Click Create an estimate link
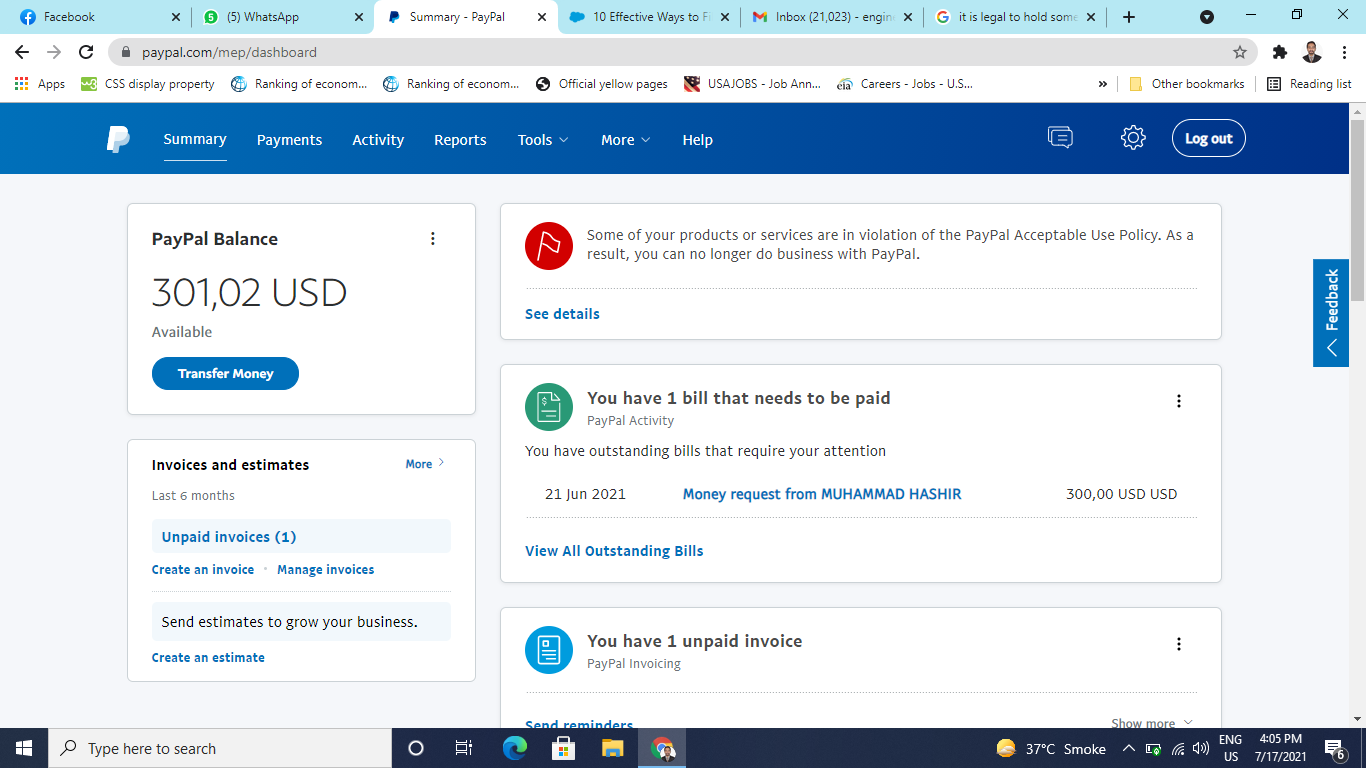The width and height of the screenshot is (1366, 768). point(208,657)
